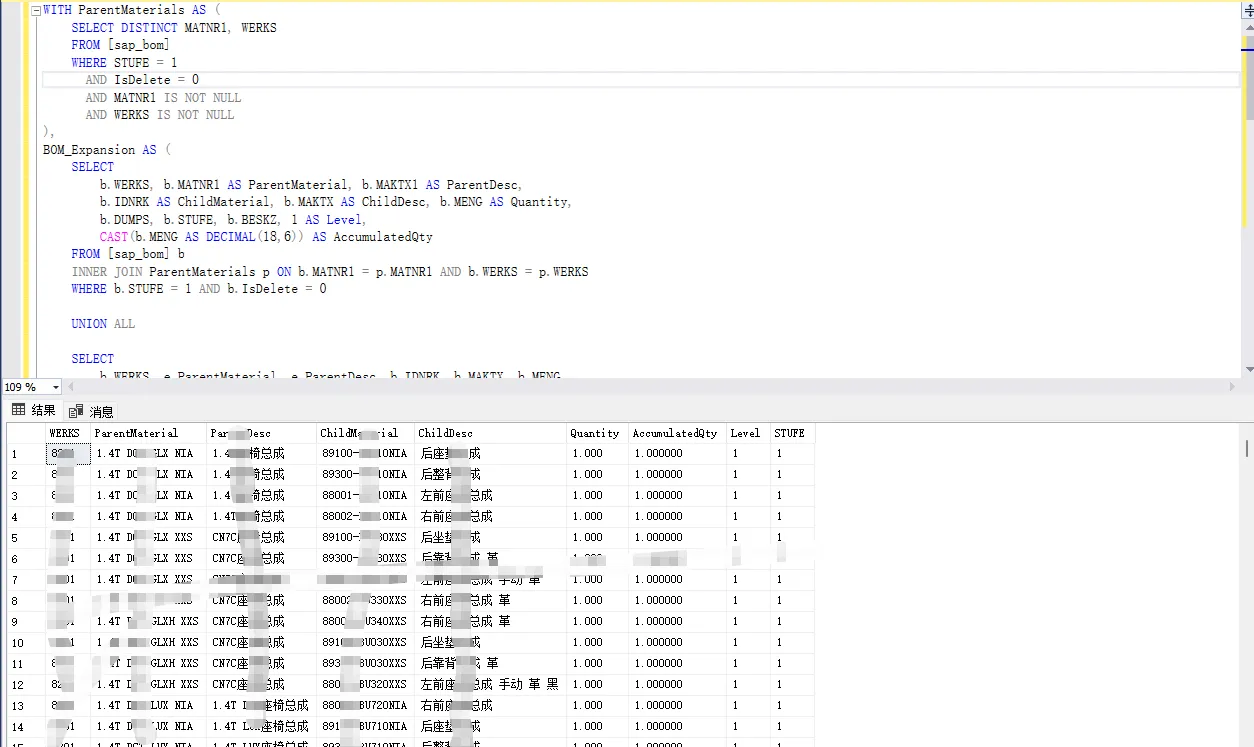
Task: Click the results grid select-all corner cell
Action: [25, 433]
